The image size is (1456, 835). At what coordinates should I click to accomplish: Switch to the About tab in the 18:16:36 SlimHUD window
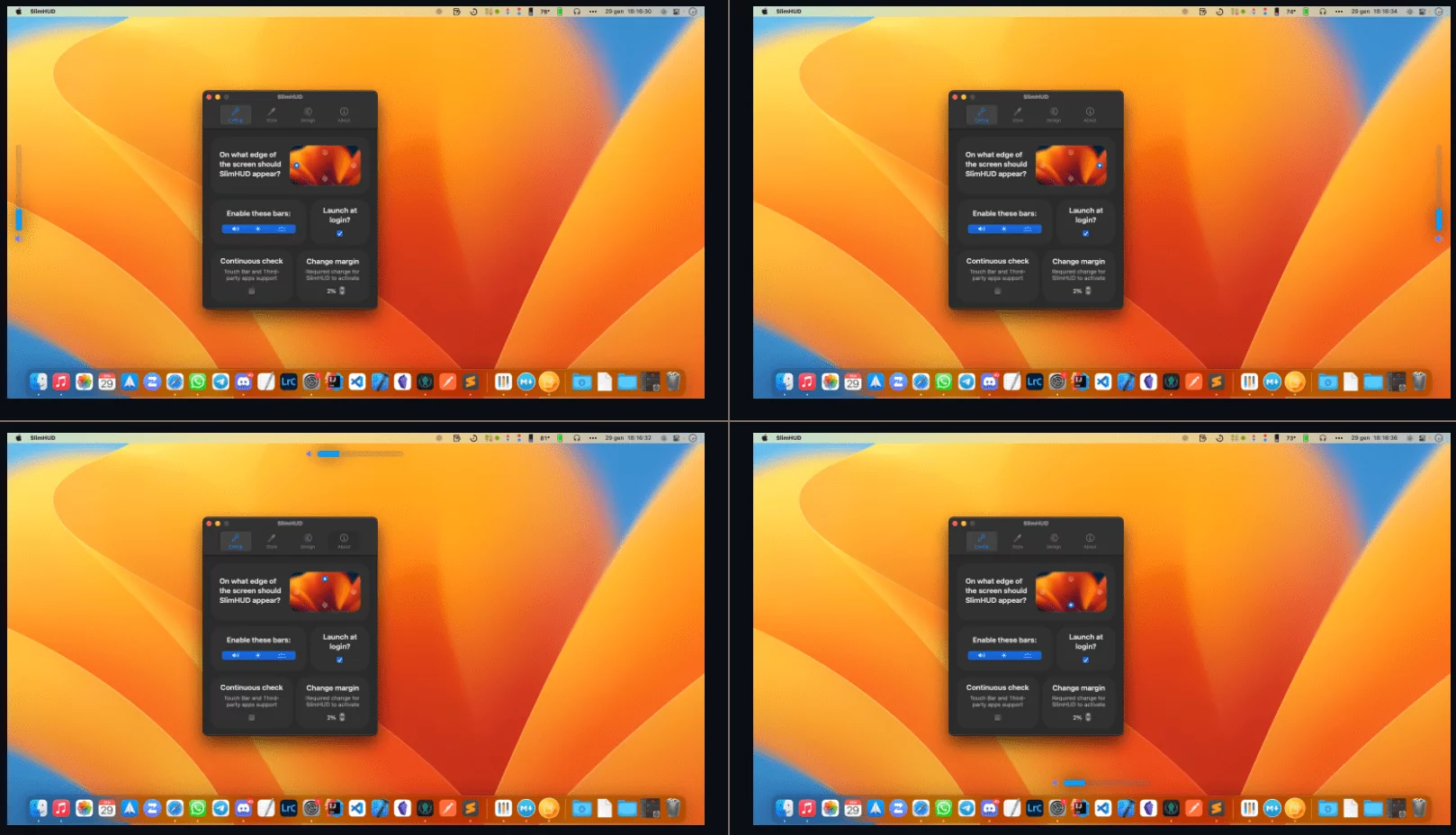click(x=1090, y=541)
